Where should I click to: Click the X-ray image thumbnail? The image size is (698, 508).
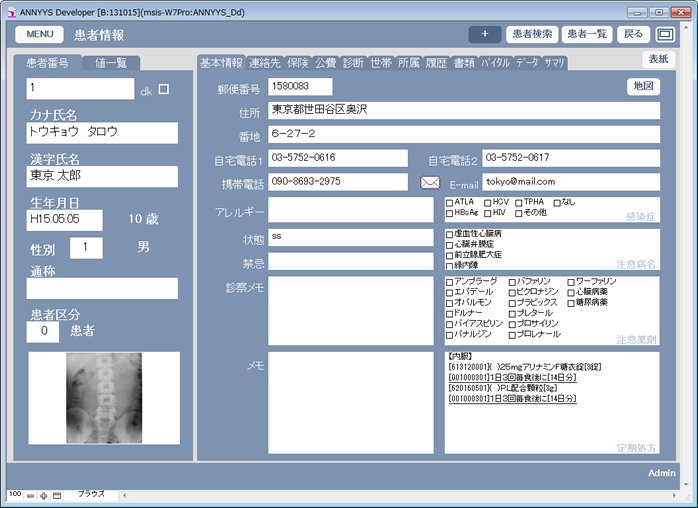coord(104,398)
